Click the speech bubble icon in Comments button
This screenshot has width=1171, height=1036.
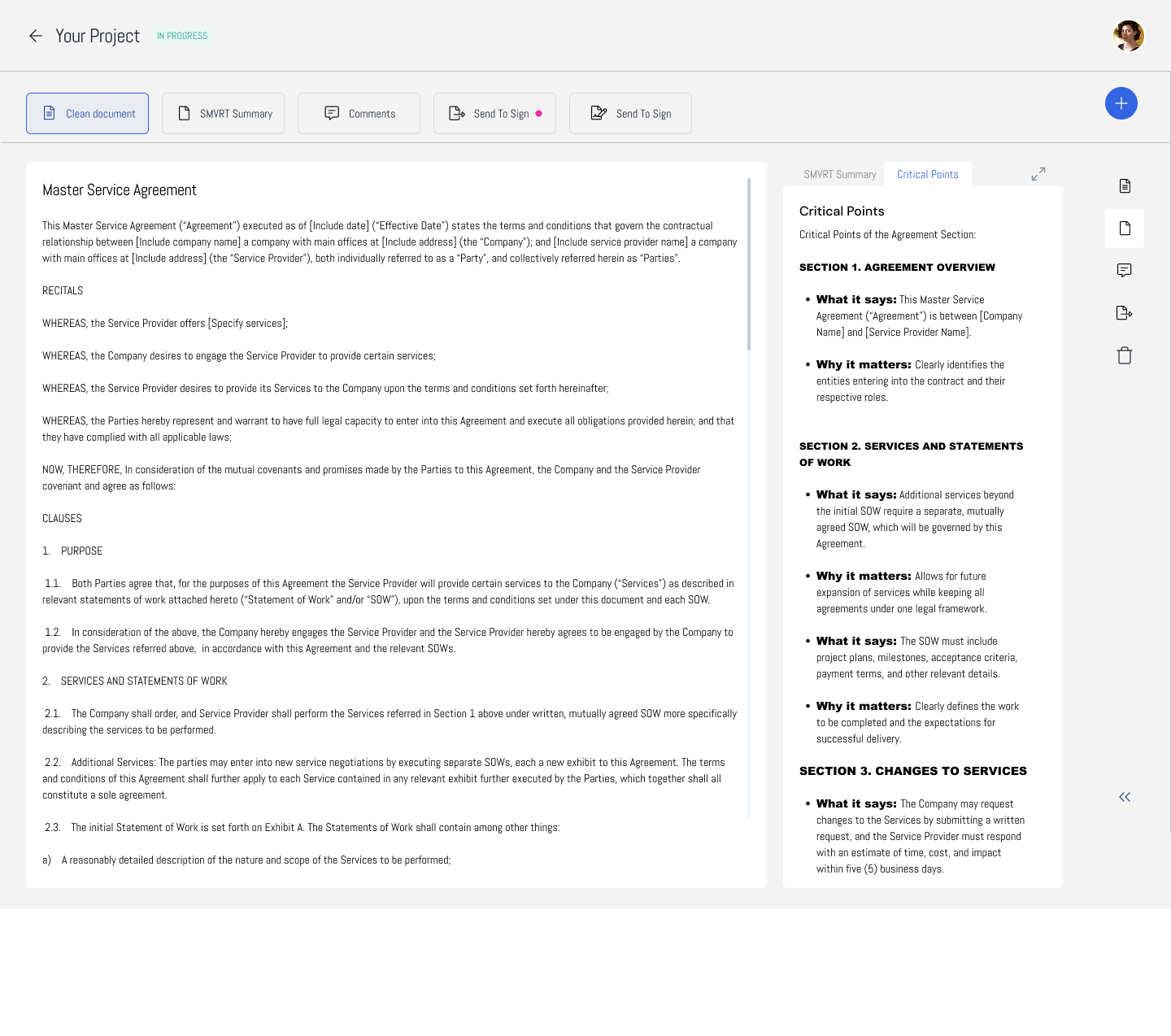[332, 113]
